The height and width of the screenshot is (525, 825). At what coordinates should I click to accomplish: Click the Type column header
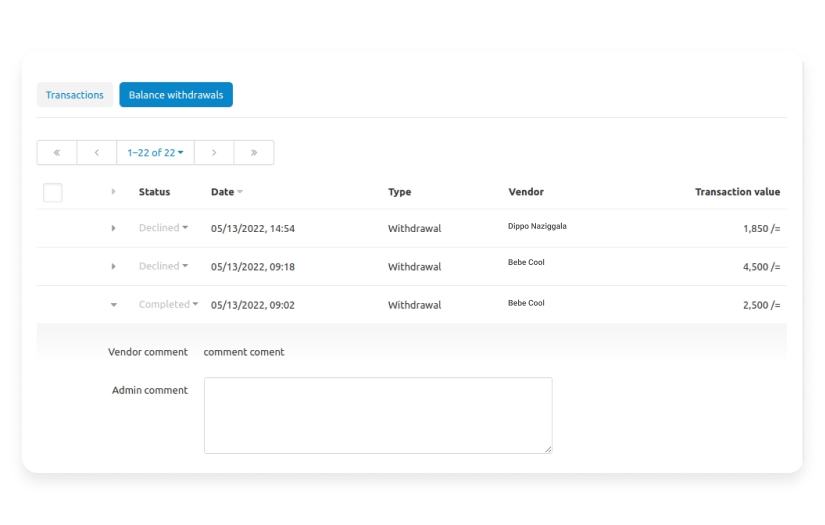(x=399, y=192)
